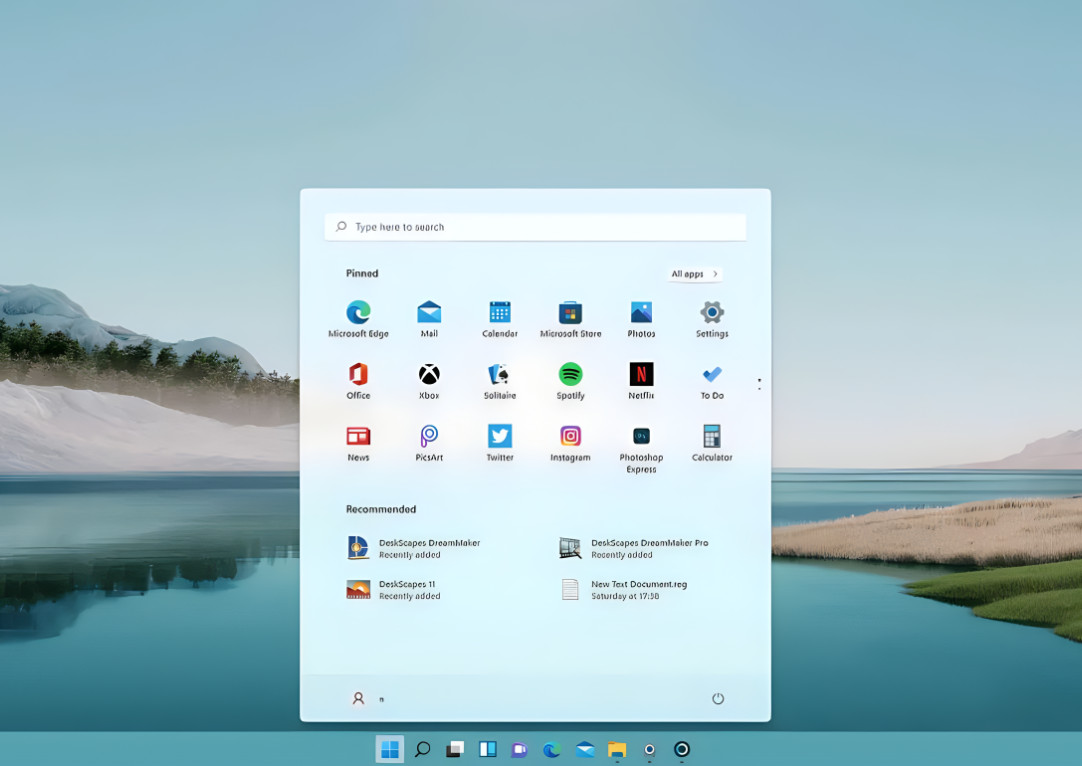Open Microsoft Edge from pinned apps

pos(358,313)
